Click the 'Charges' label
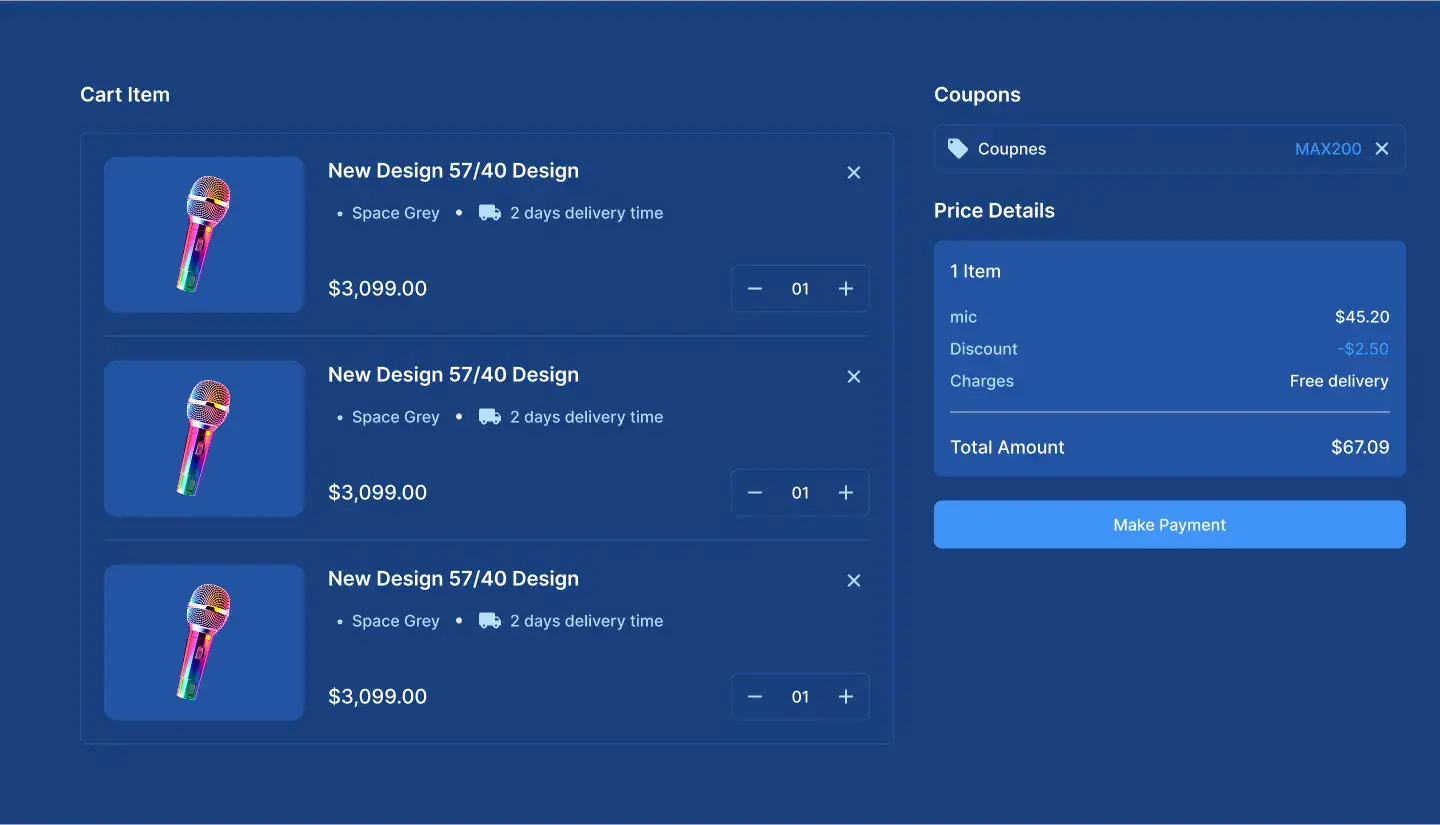Image resolution: width=1440 pixels, height=825 pixels. coord(982,381)
